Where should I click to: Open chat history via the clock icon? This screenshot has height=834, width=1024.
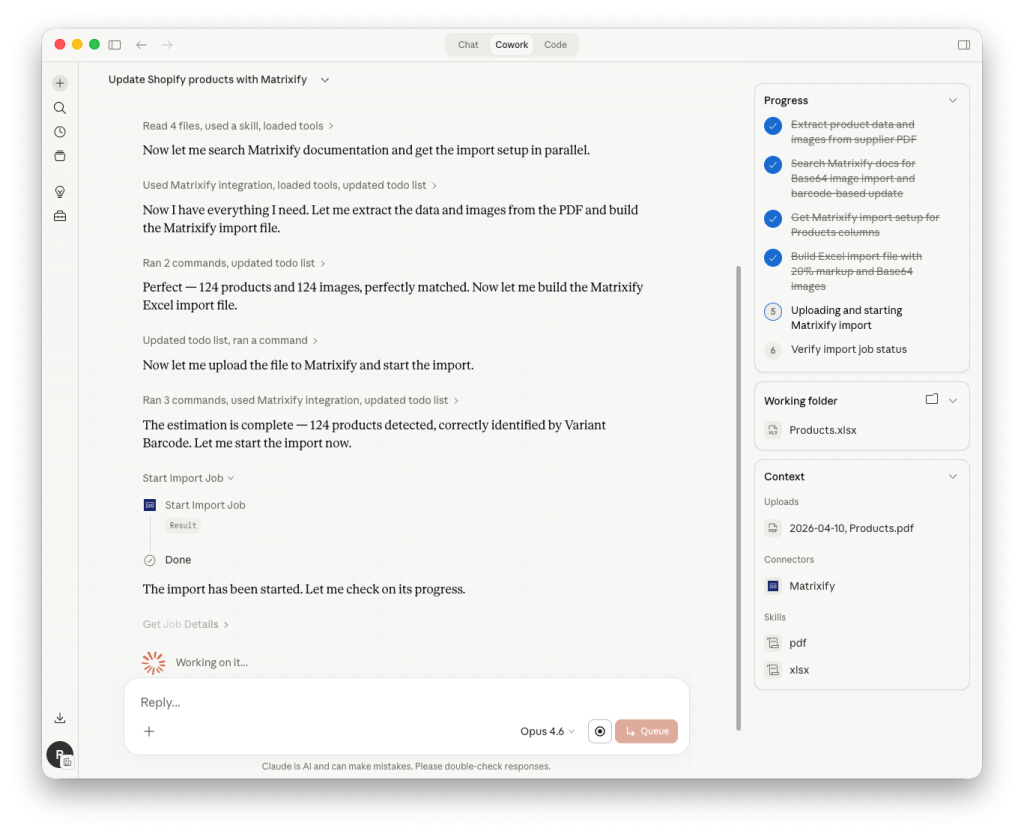60,131
